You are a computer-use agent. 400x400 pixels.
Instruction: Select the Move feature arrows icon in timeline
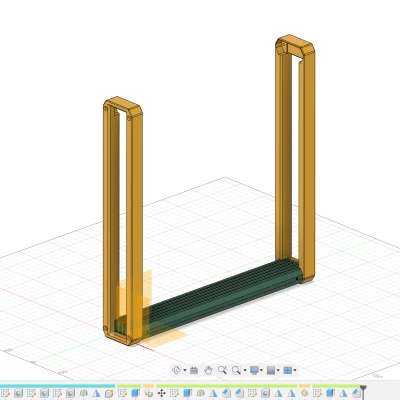[x=161, y=394]
